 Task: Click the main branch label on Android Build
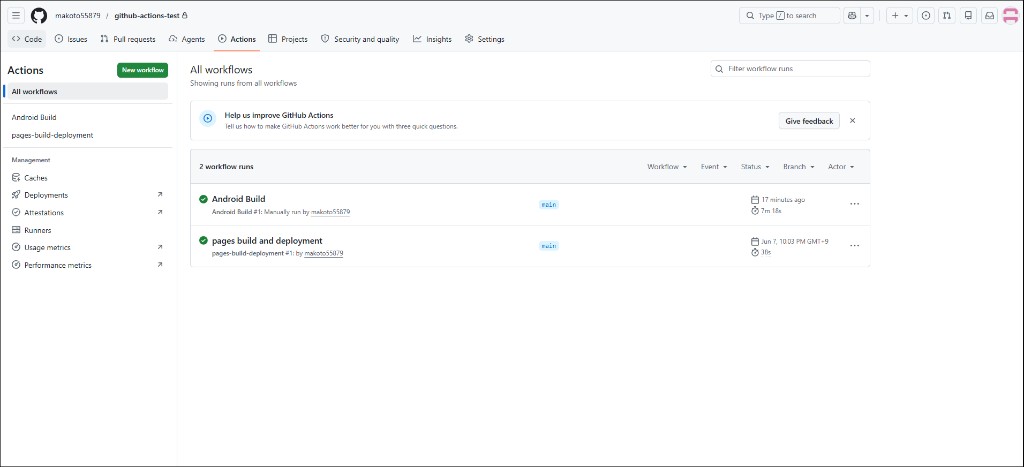pos(549,204)
